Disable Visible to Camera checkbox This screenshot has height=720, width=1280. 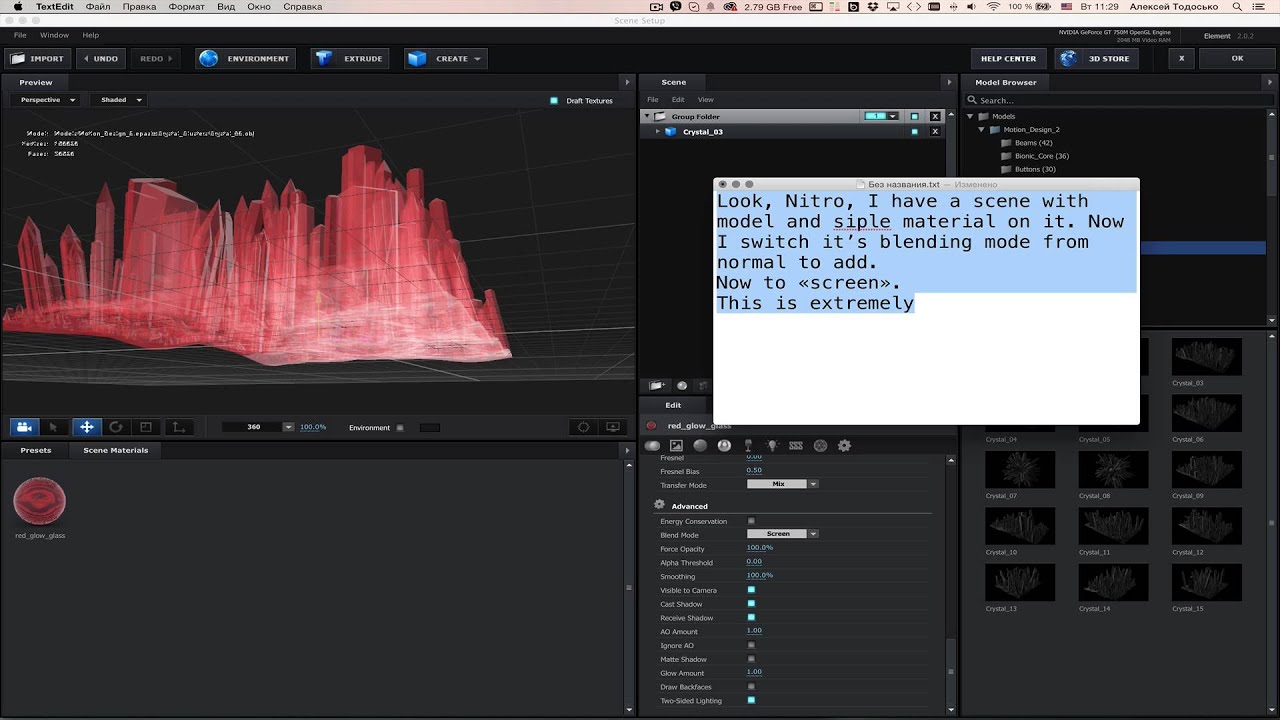point(751,590)
